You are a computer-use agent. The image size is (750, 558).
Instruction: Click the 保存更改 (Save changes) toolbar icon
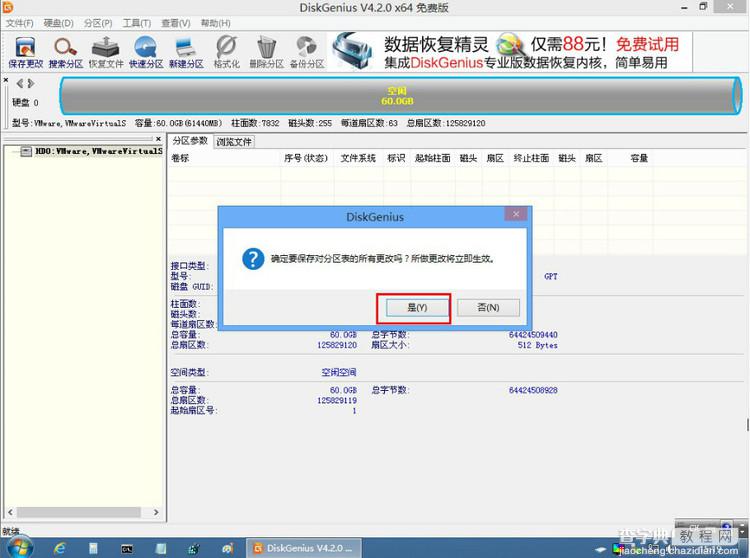tap(26, 52)
